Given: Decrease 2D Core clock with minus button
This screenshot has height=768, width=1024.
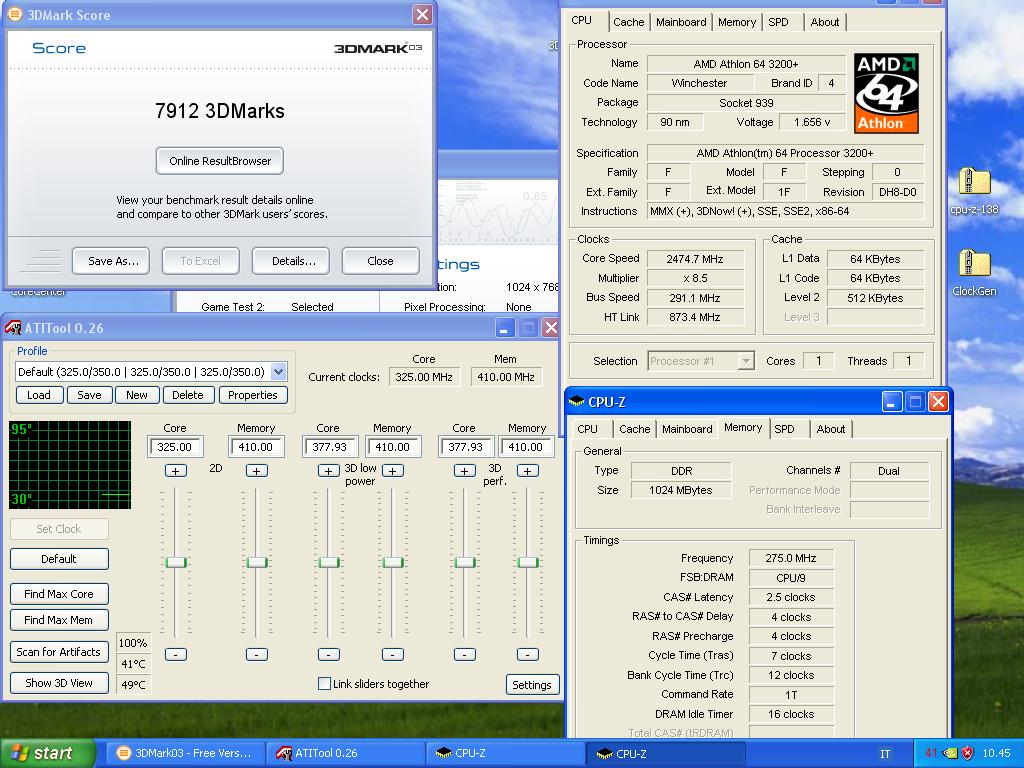Looking at the screenshot, I should point(176,654).
